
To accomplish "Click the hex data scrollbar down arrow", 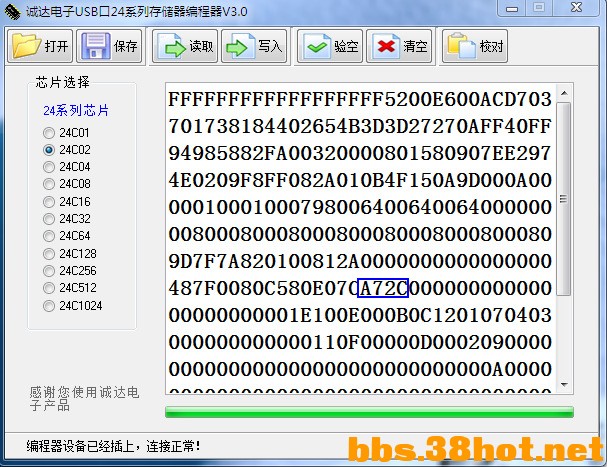I will 564,384.
